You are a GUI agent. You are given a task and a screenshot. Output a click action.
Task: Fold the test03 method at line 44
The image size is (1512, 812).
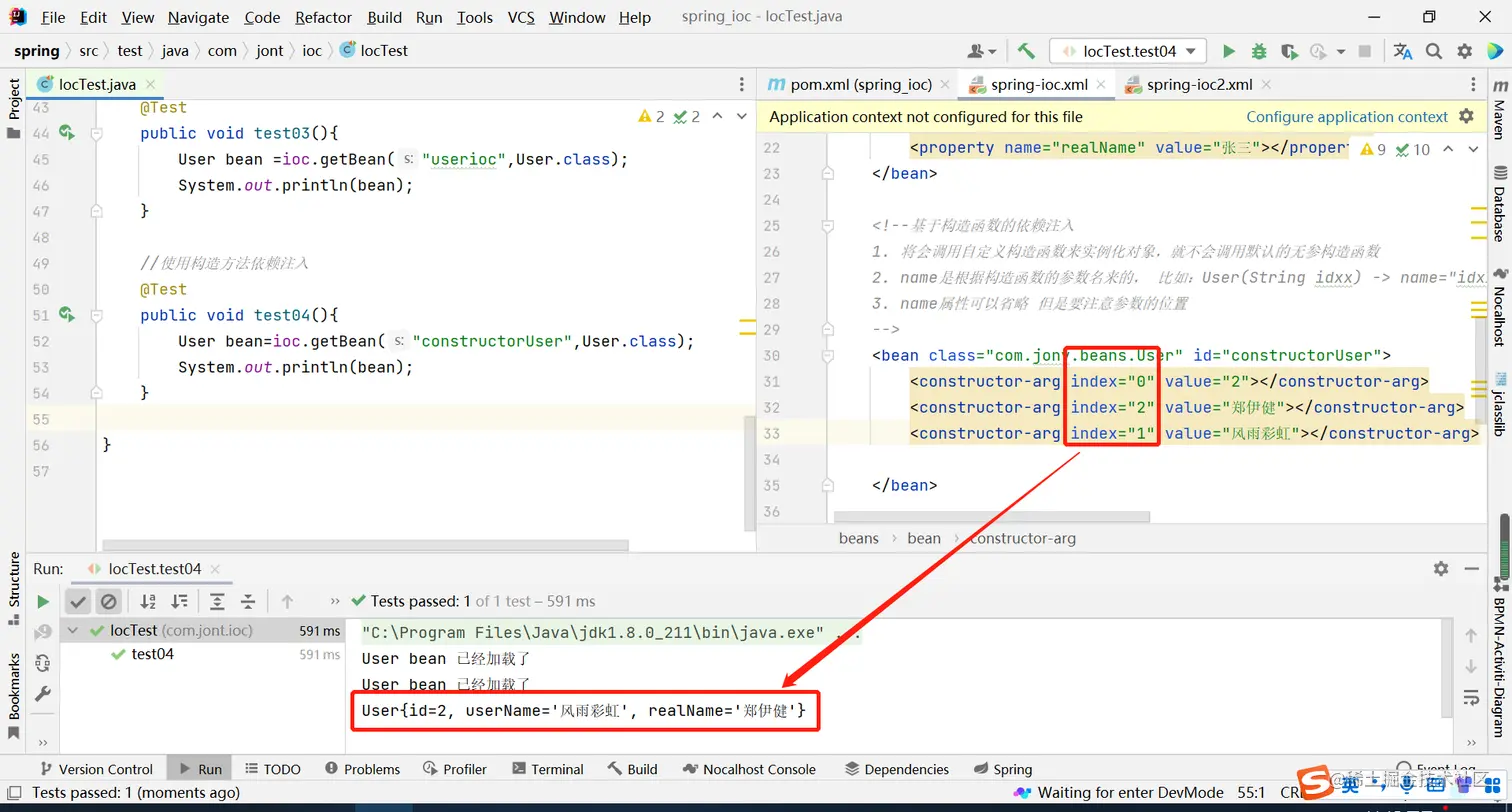(96, 132)
